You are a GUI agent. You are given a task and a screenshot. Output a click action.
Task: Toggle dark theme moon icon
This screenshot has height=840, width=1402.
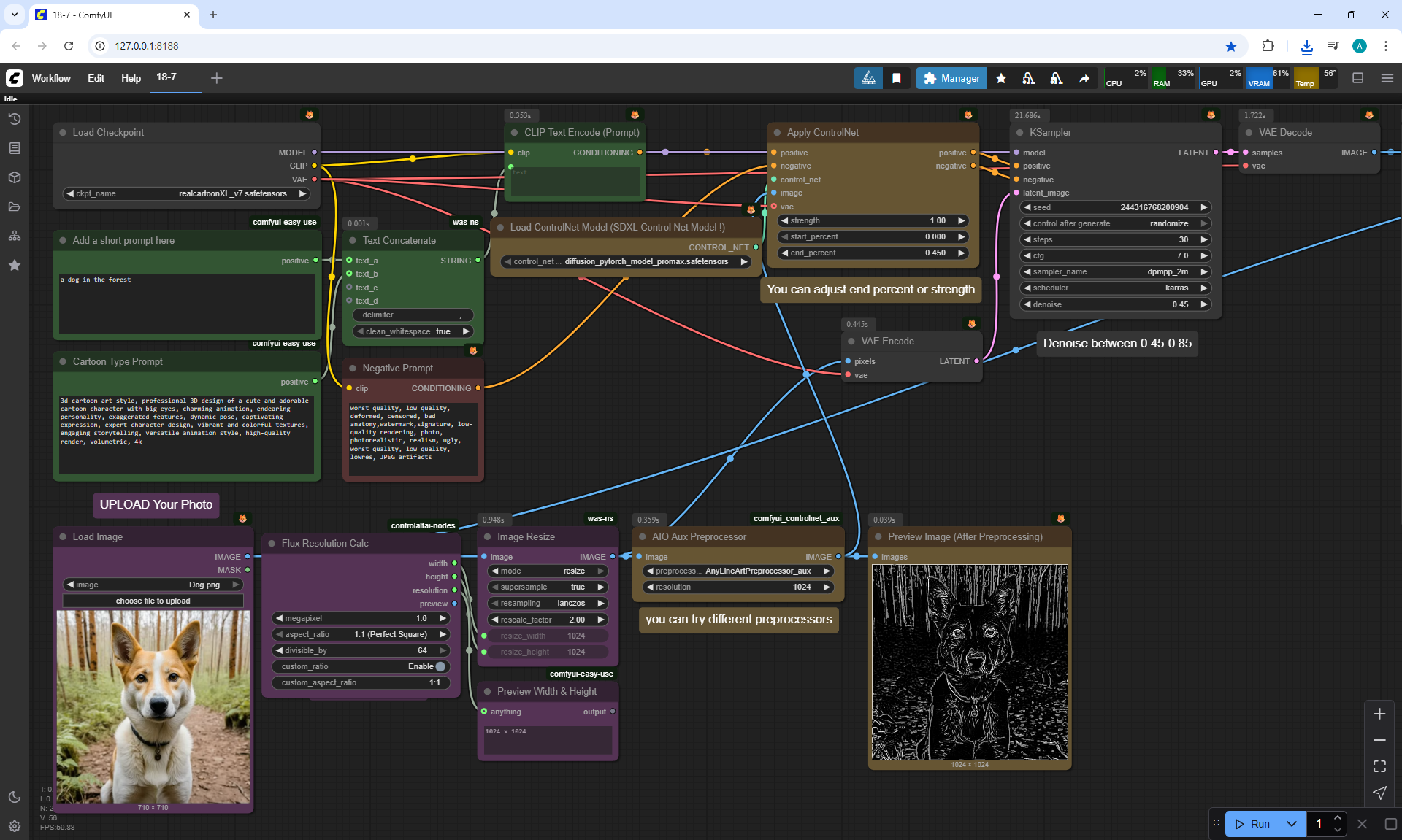15,797
